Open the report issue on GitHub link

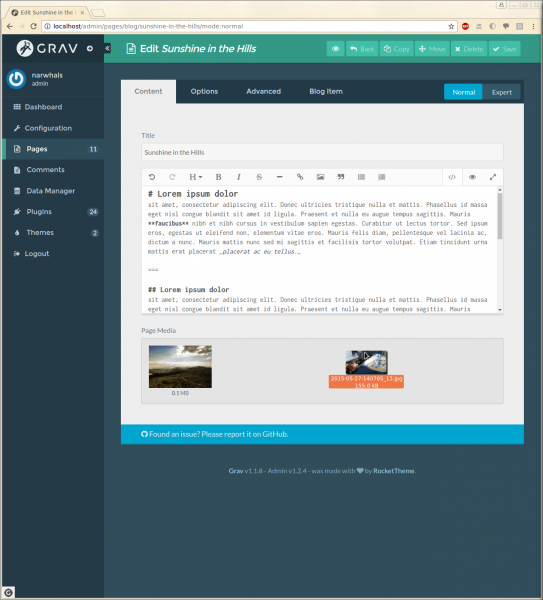click(215, 434)
